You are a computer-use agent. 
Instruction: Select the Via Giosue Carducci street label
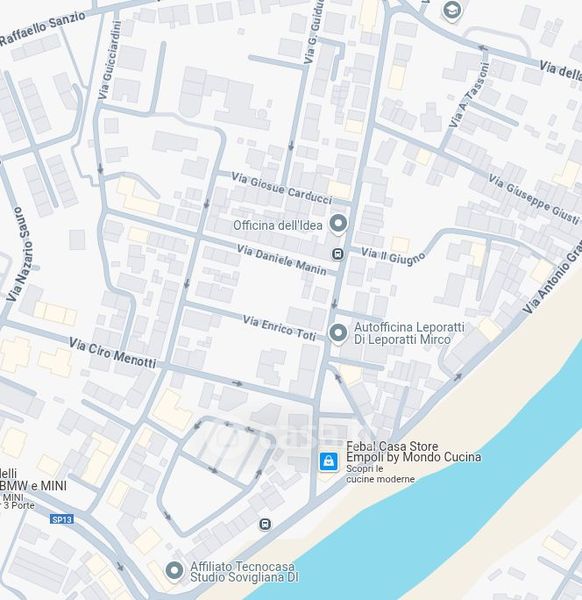(x=282, y=189)
